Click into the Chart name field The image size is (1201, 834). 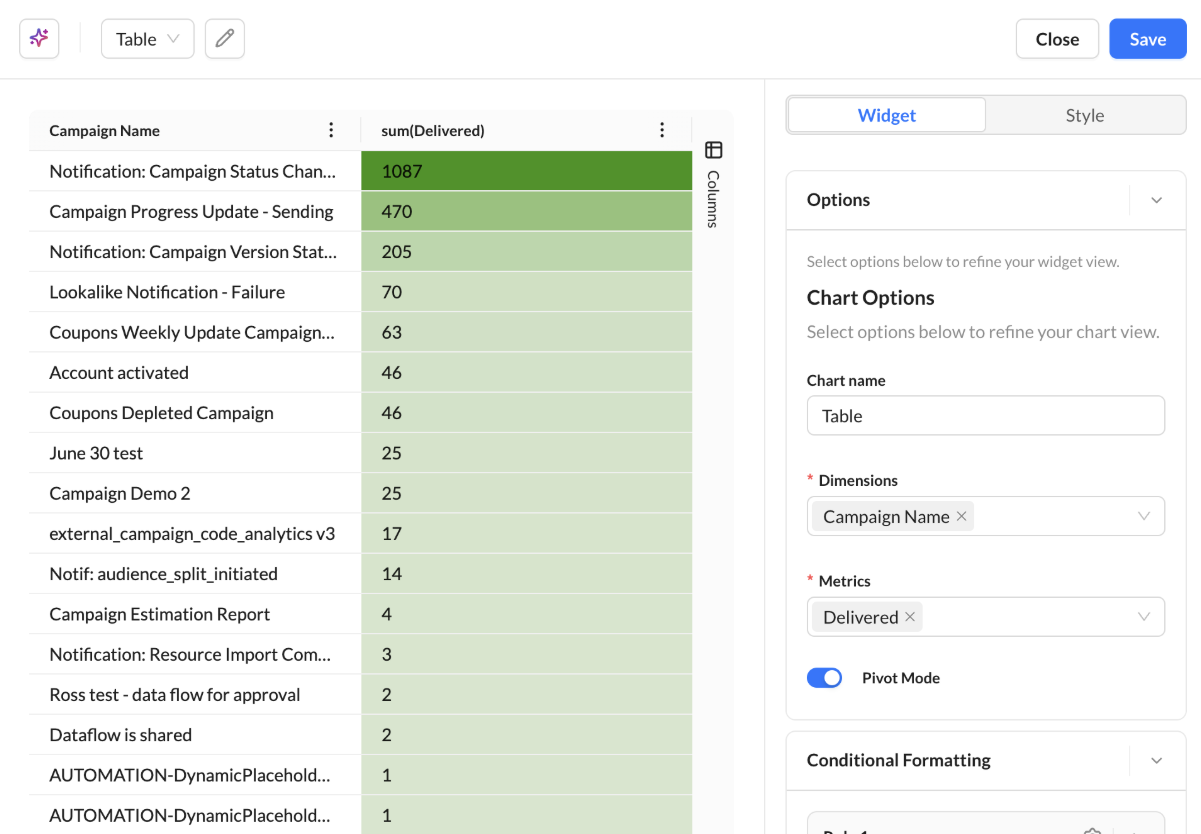point(986,416)
